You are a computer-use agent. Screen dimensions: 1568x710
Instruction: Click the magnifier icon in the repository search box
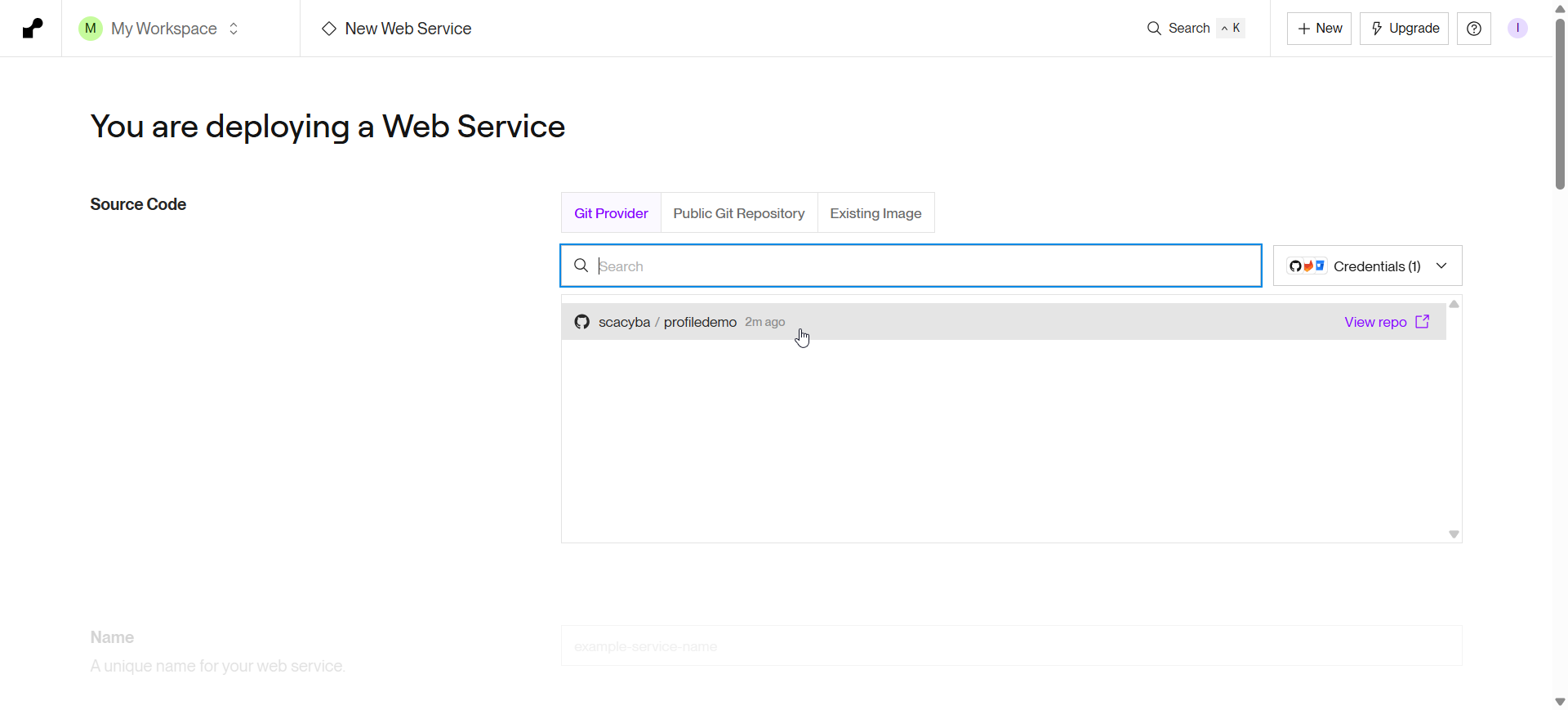point(581,266)
